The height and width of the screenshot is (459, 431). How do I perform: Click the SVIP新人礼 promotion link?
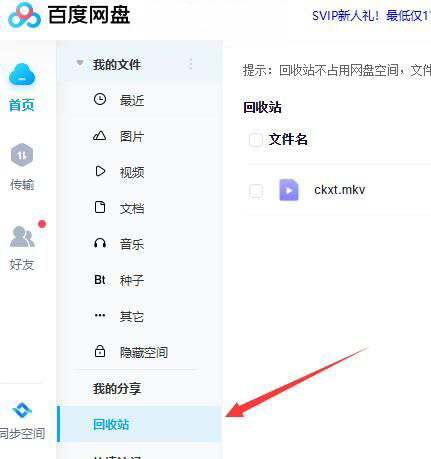[371, 16]
